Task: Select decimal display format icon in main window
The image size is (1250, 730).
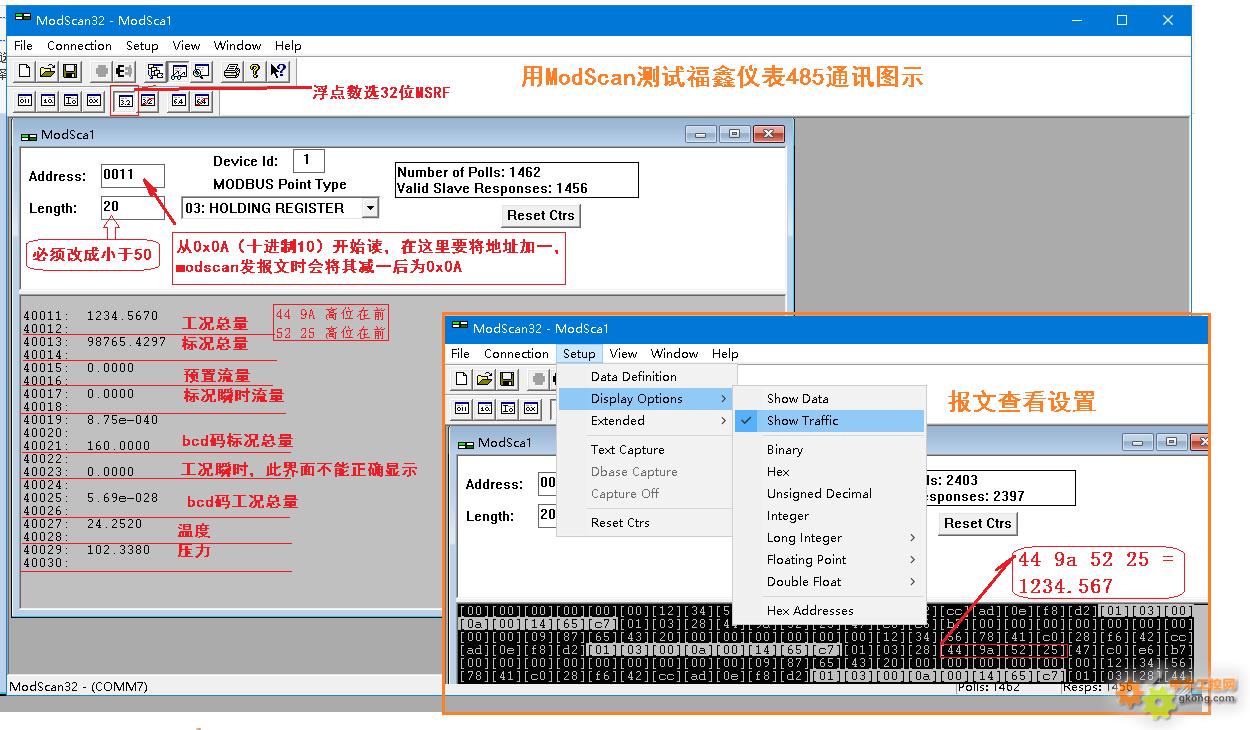Action: pos(47,100)
